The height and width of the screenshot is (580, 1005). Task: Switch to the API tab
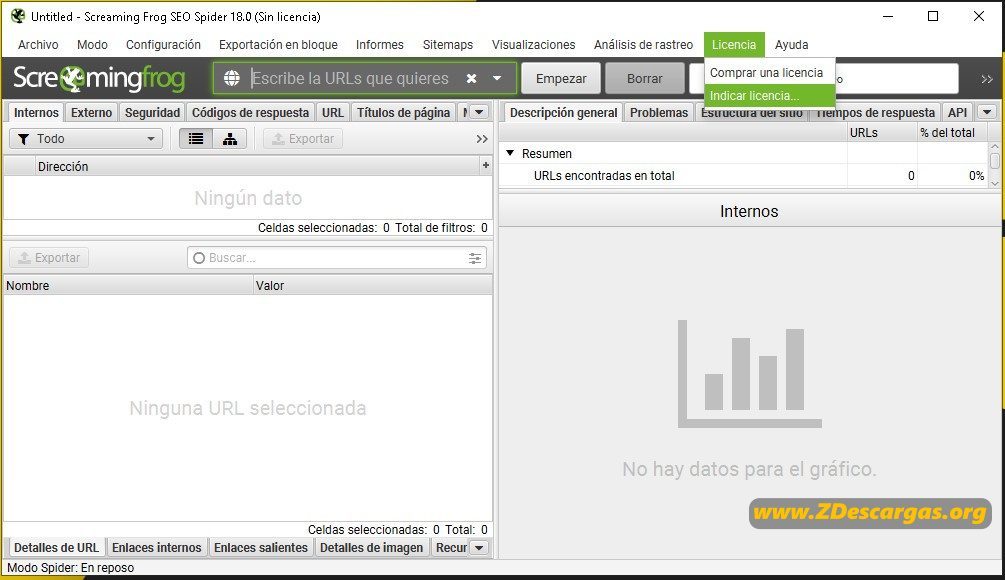coord(958,112)
